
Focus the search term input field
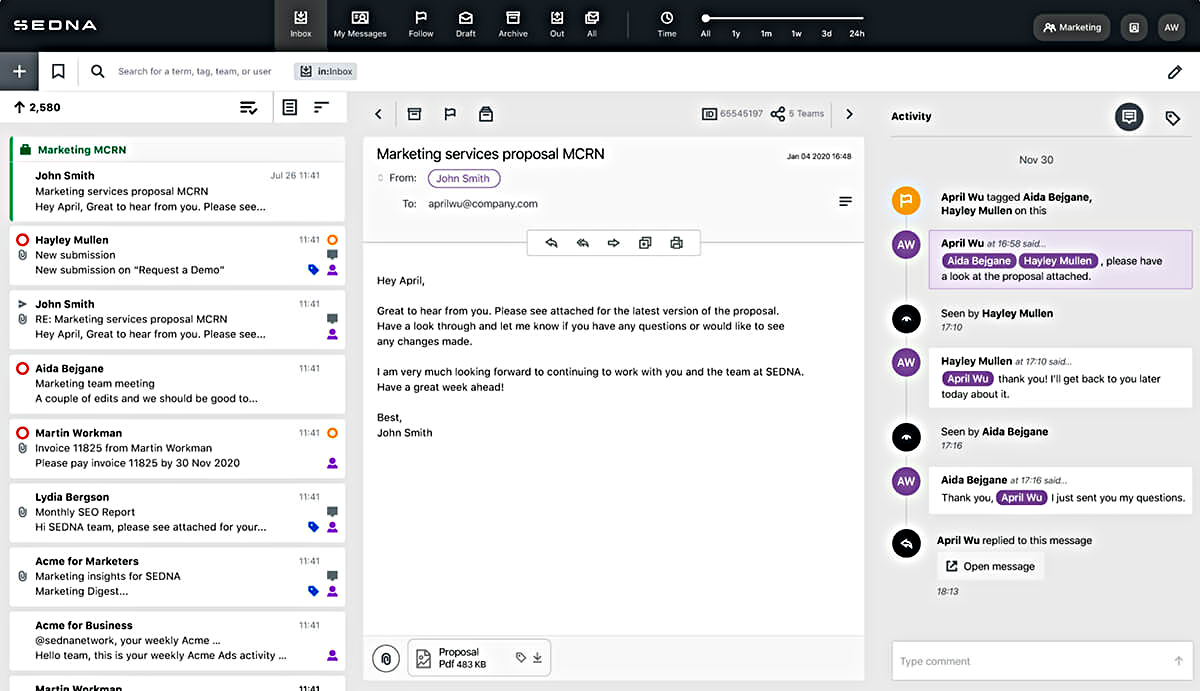pyautogui.click(x=195, y=71)
